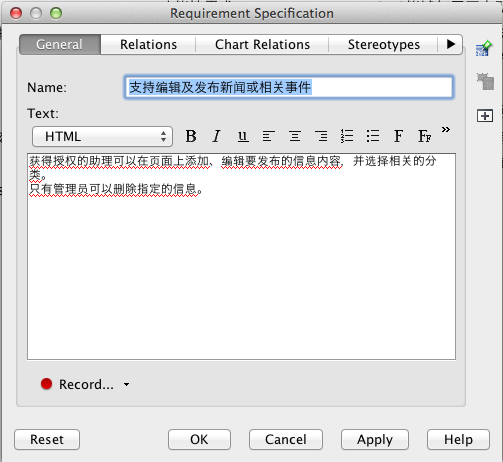
Task: Center align the text
Action: [295, 136]
